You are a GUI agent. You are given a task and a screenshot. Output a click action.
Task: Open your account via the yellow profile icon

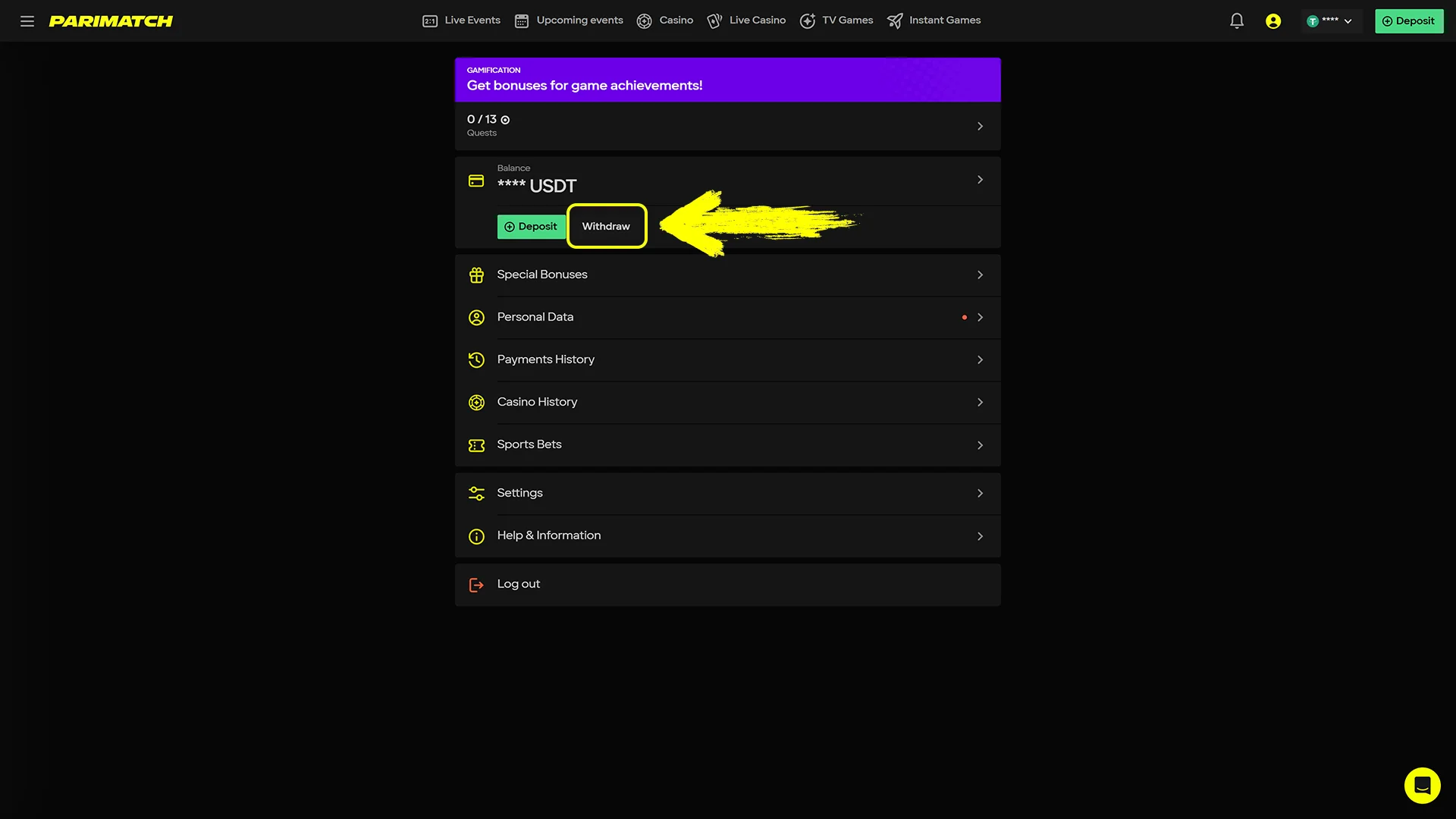(1272, 20)
